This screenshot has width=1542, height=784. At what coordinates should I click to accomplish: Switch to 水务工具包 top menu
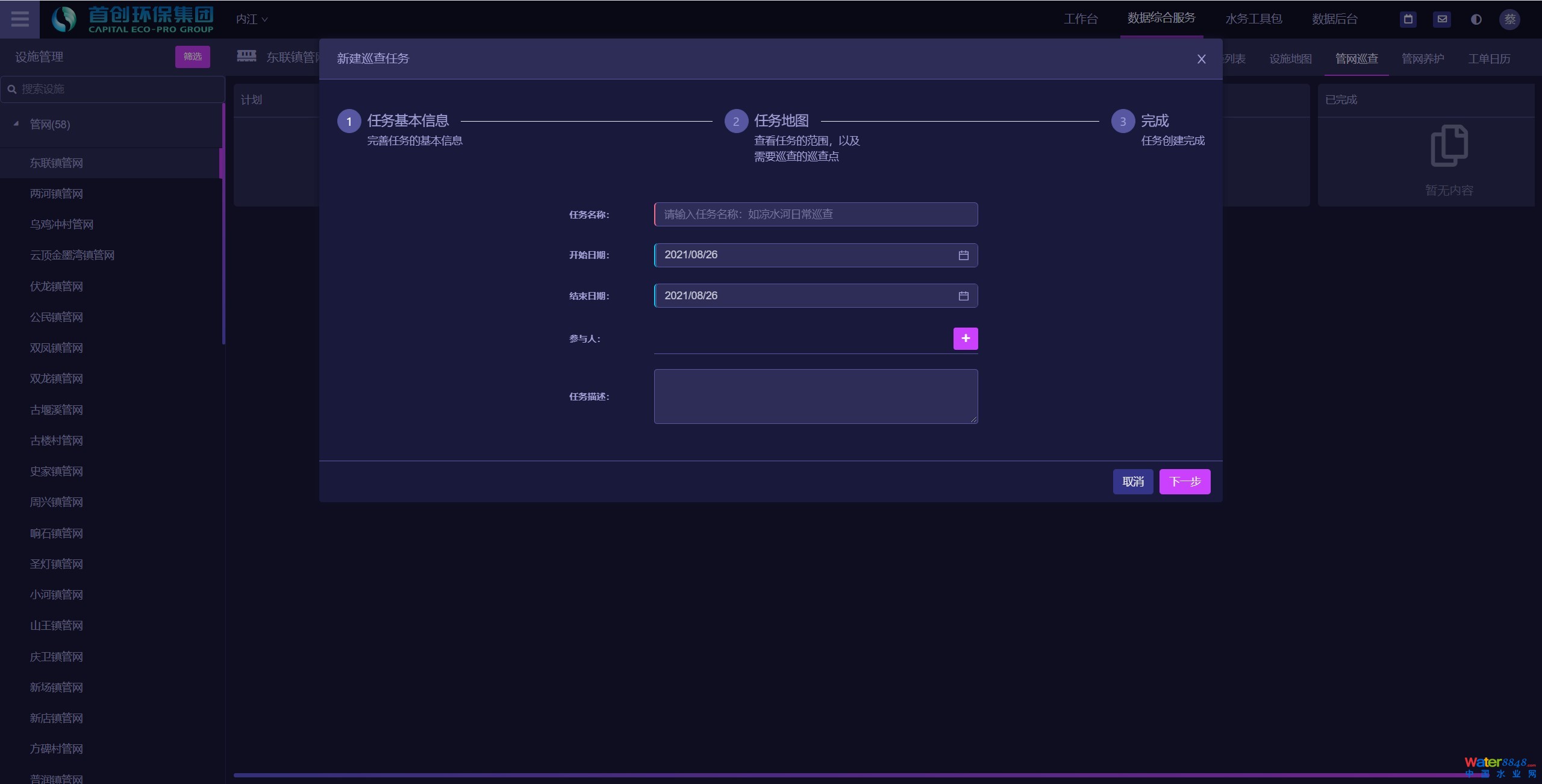pos(1253,19)
